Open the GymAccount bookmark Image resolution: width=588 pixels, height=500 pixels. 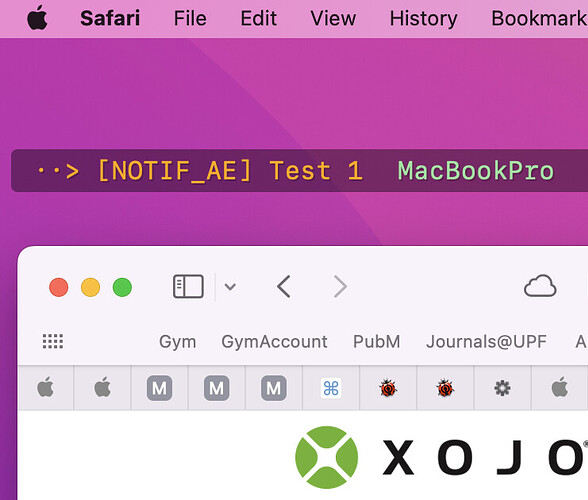[274, 341]
